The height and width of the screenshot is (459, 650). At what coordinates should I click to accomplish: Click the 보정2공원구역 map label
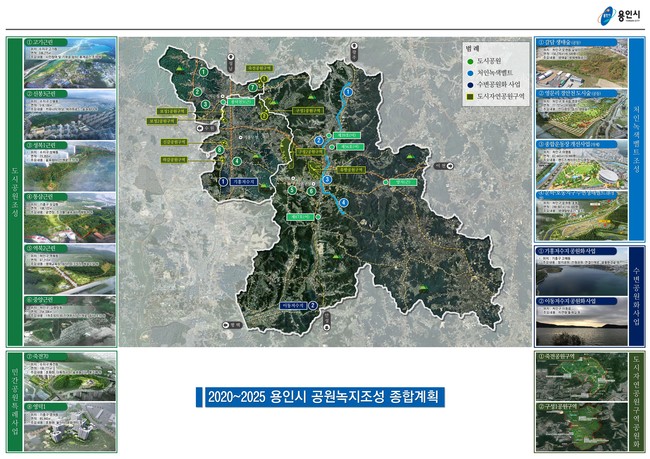coord(162,121)
